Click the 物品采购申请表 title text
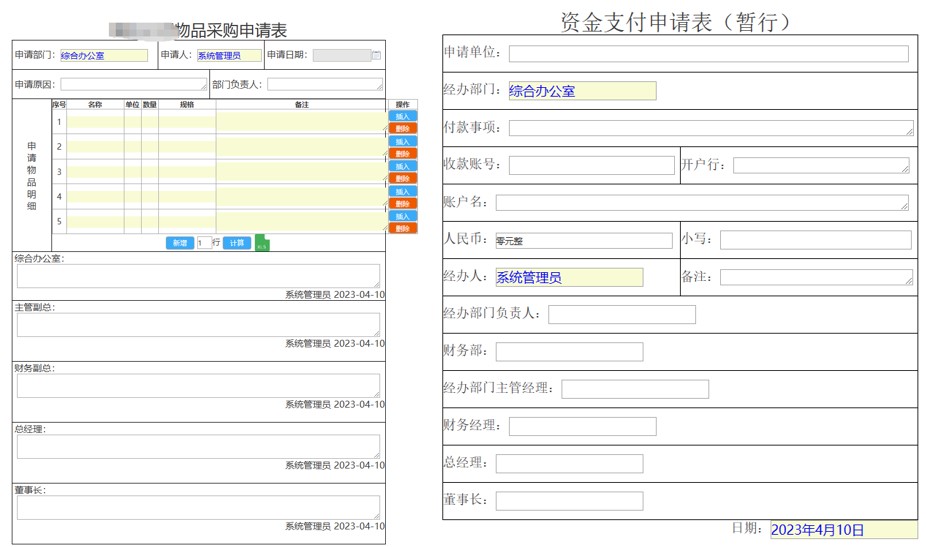The height and width of the screenshot is (547, 926). tap(232, 30)
